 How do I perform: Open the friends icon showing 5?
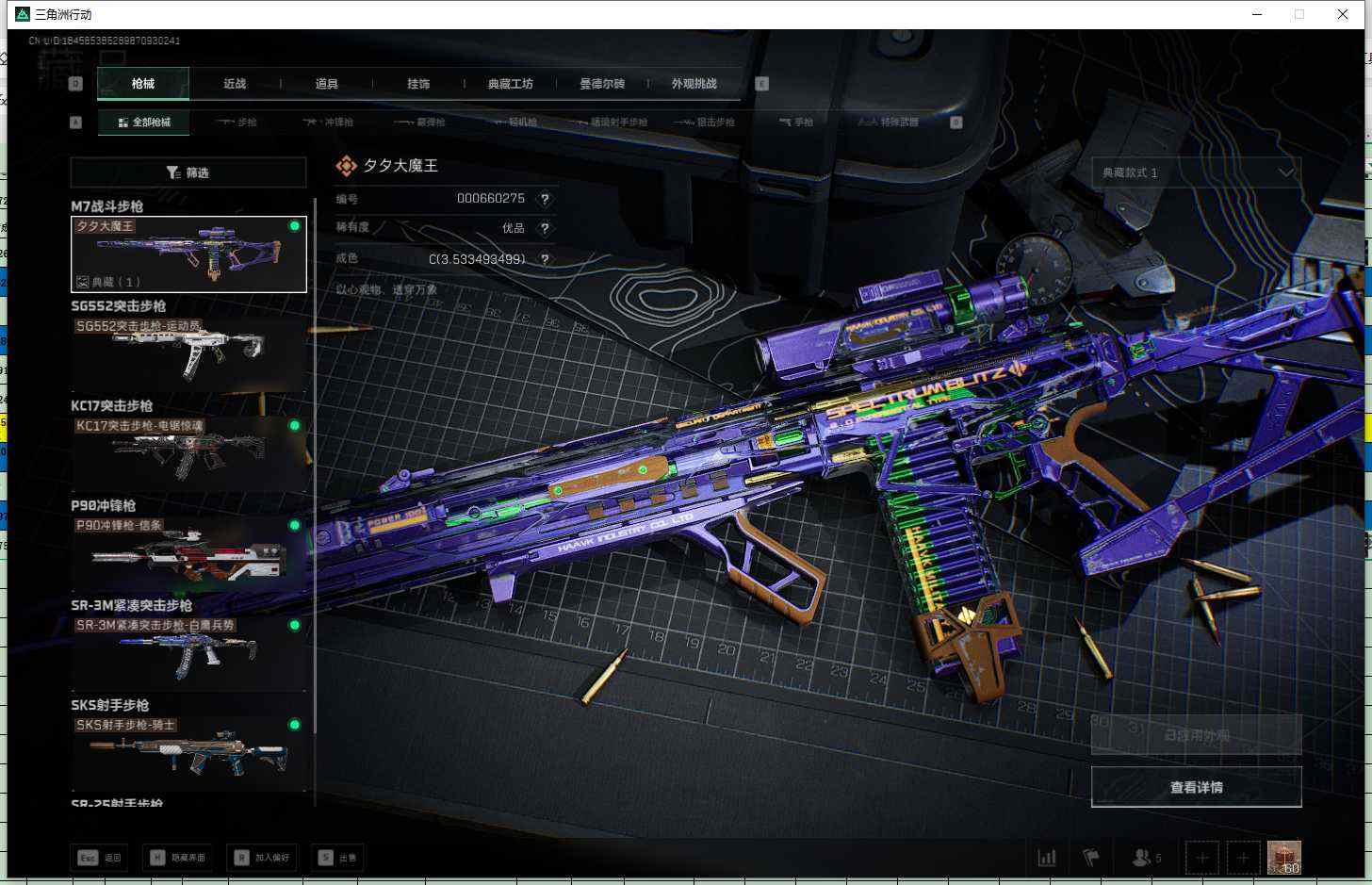click(x=1147, y=858)
